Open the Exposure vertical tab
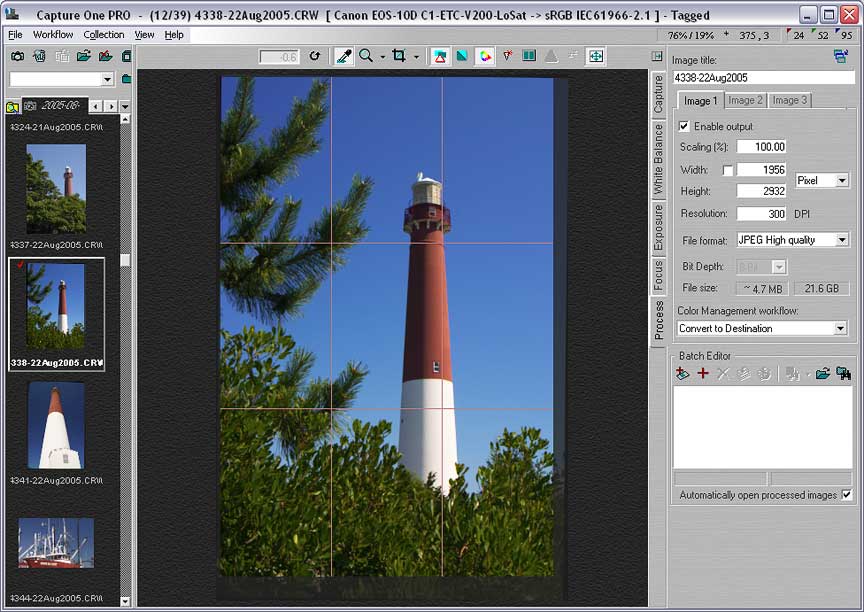Image resolution: width=864 pixels, height=612 pixels. tap(658, 228)
